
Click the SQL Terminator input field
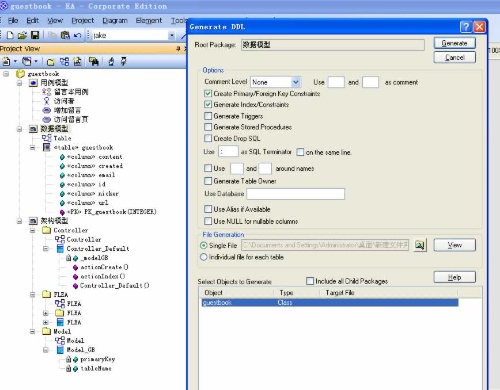pos(228,152)
